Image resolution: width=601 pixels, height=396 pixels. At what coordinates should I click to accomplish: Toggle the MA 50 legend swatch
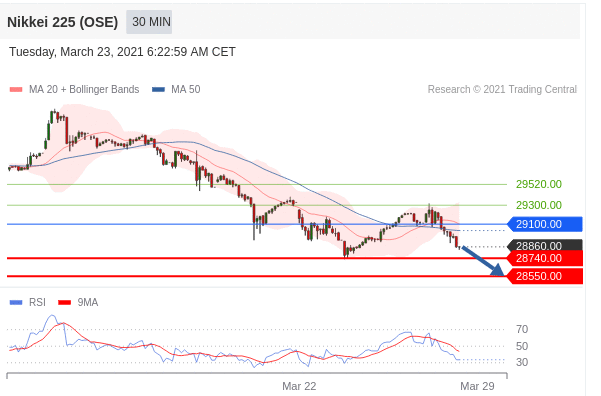(x=158, y=90)
